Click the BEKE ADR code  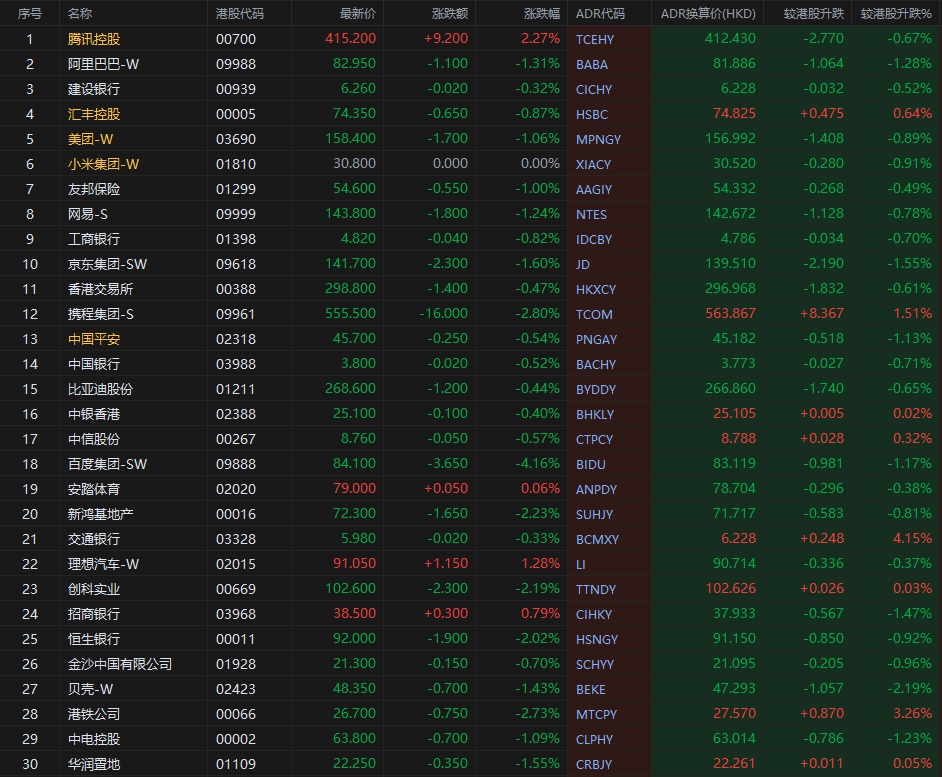[591, 690]
